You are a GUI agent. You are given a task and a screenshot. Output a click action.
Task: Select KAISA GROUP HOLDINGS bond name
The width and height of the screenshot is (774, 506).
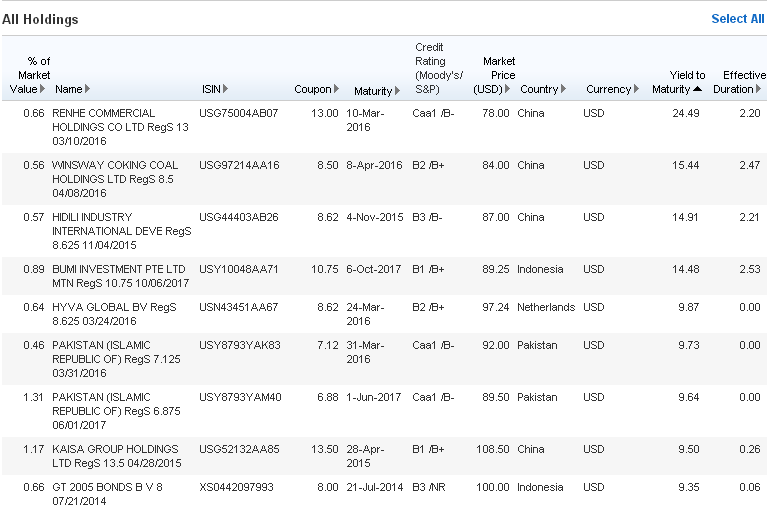pyautogui.click(x=116, y=456)
